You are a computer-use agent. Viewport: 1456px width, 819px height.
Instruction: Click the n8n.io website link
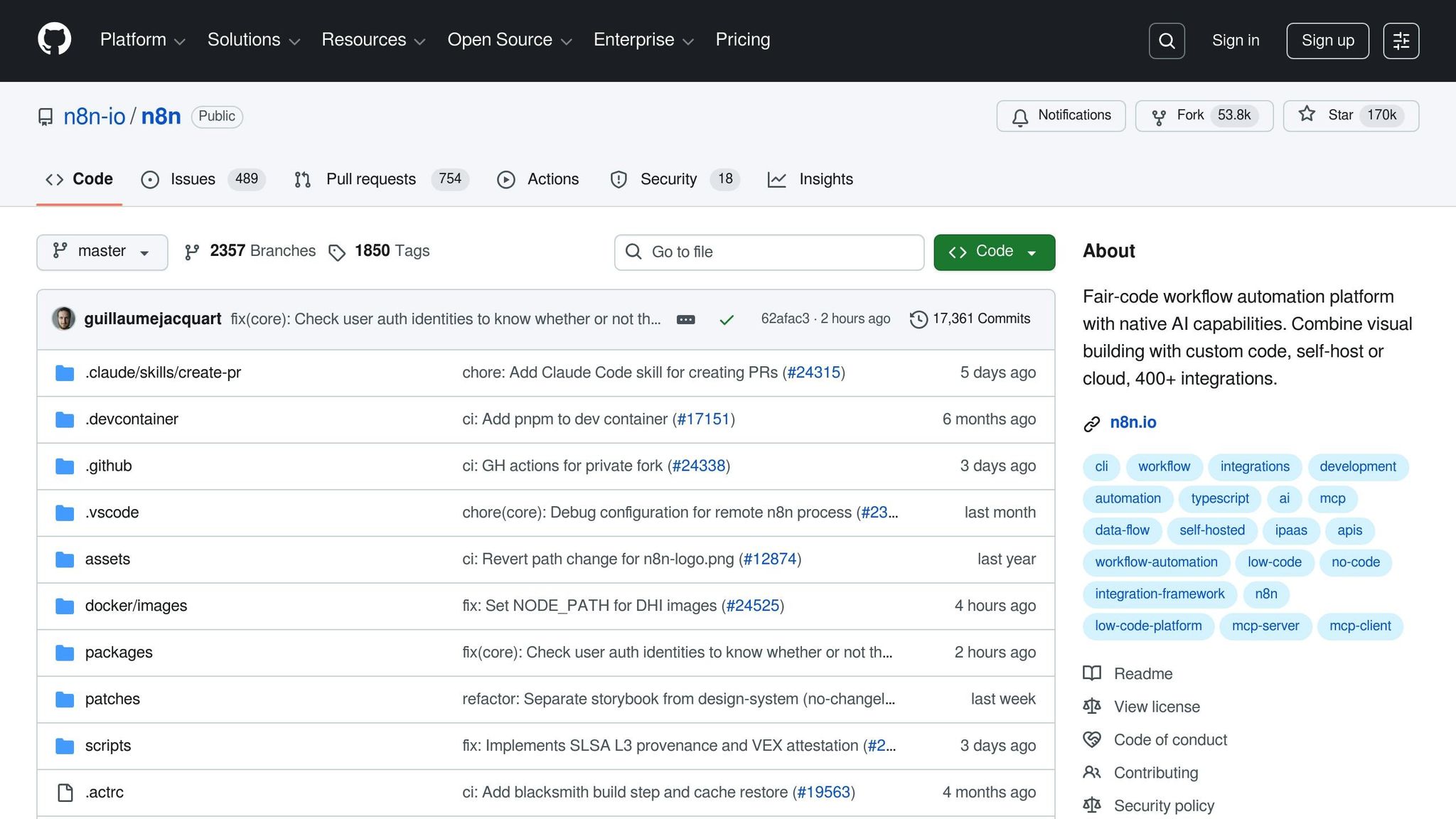[x=1133, y=422]
